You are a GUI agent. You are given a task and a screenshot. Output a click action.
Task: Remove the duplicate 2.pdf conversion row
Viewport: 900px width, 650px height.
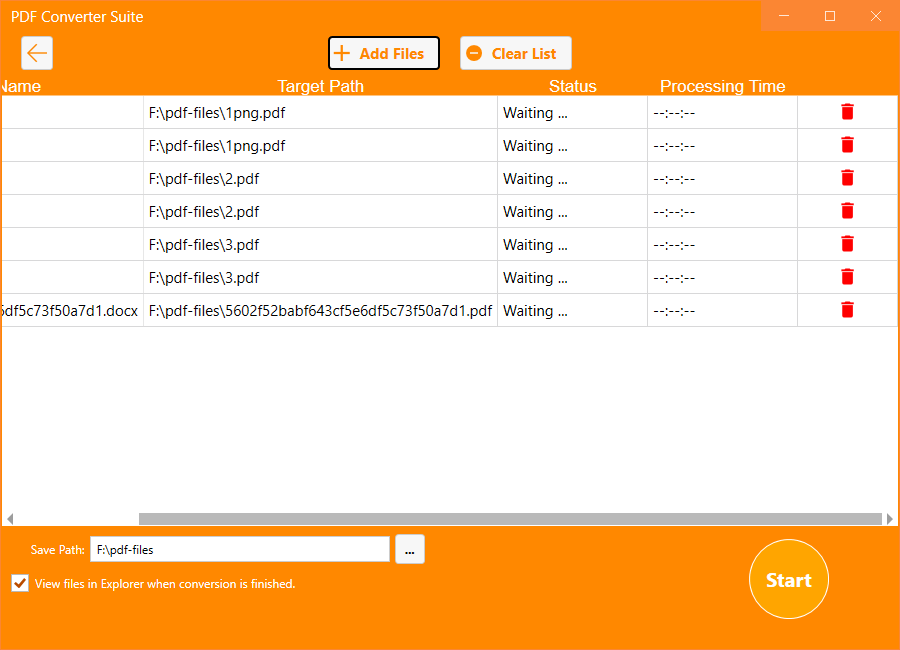[847, 211]
